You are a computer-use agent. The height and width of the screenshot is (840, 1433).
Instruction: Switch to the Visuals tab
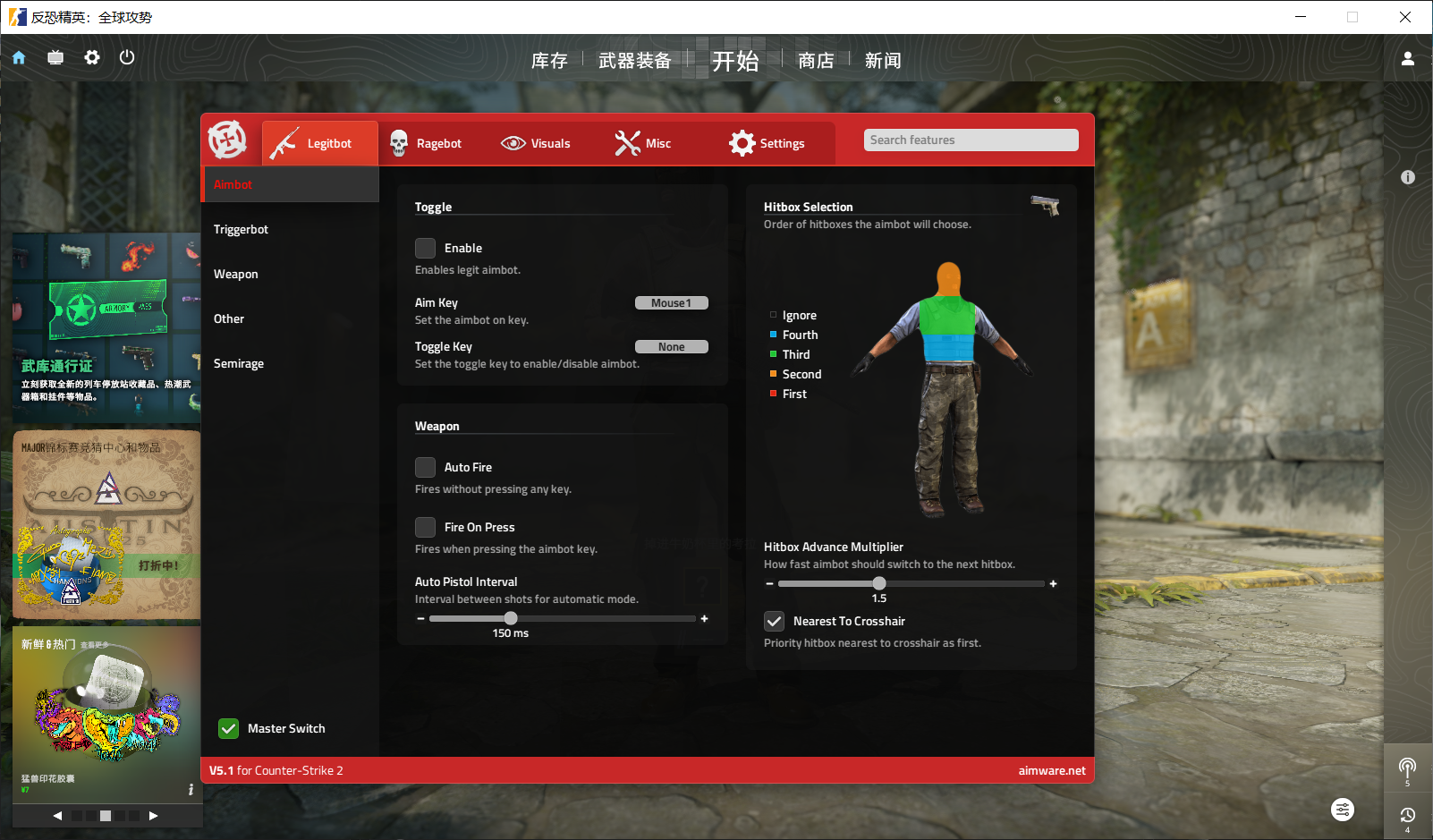click(x=536, y=143)
